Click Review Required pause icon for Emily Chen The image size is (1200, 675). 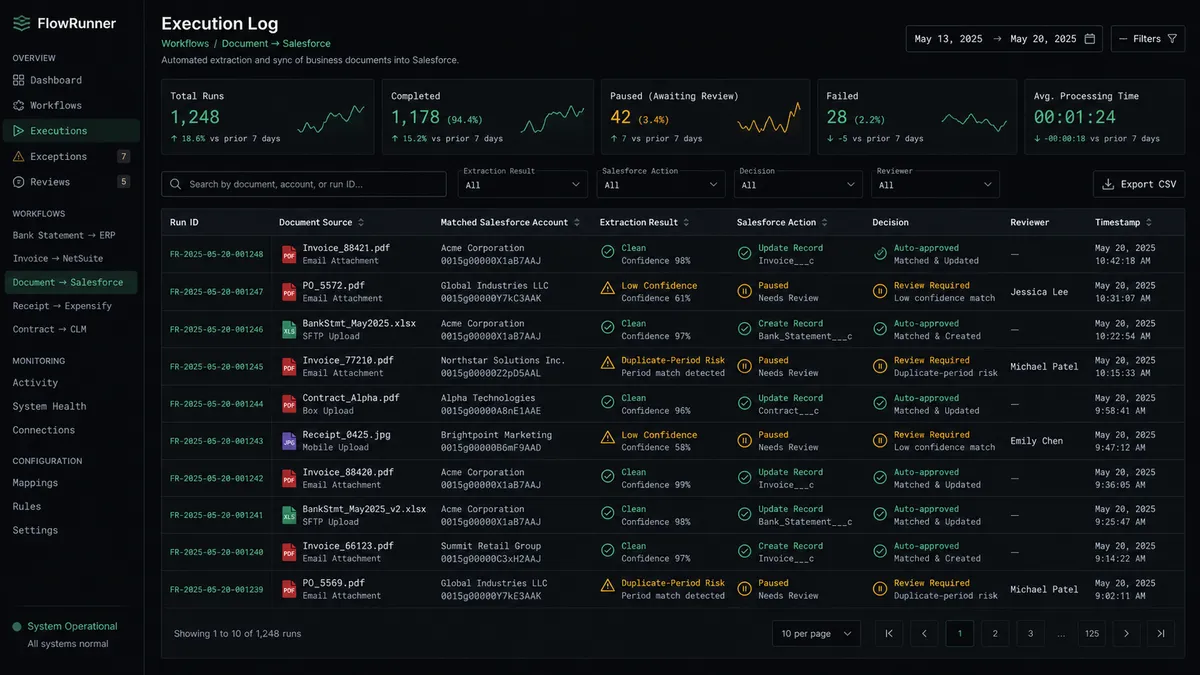click(x=880, y=441)
